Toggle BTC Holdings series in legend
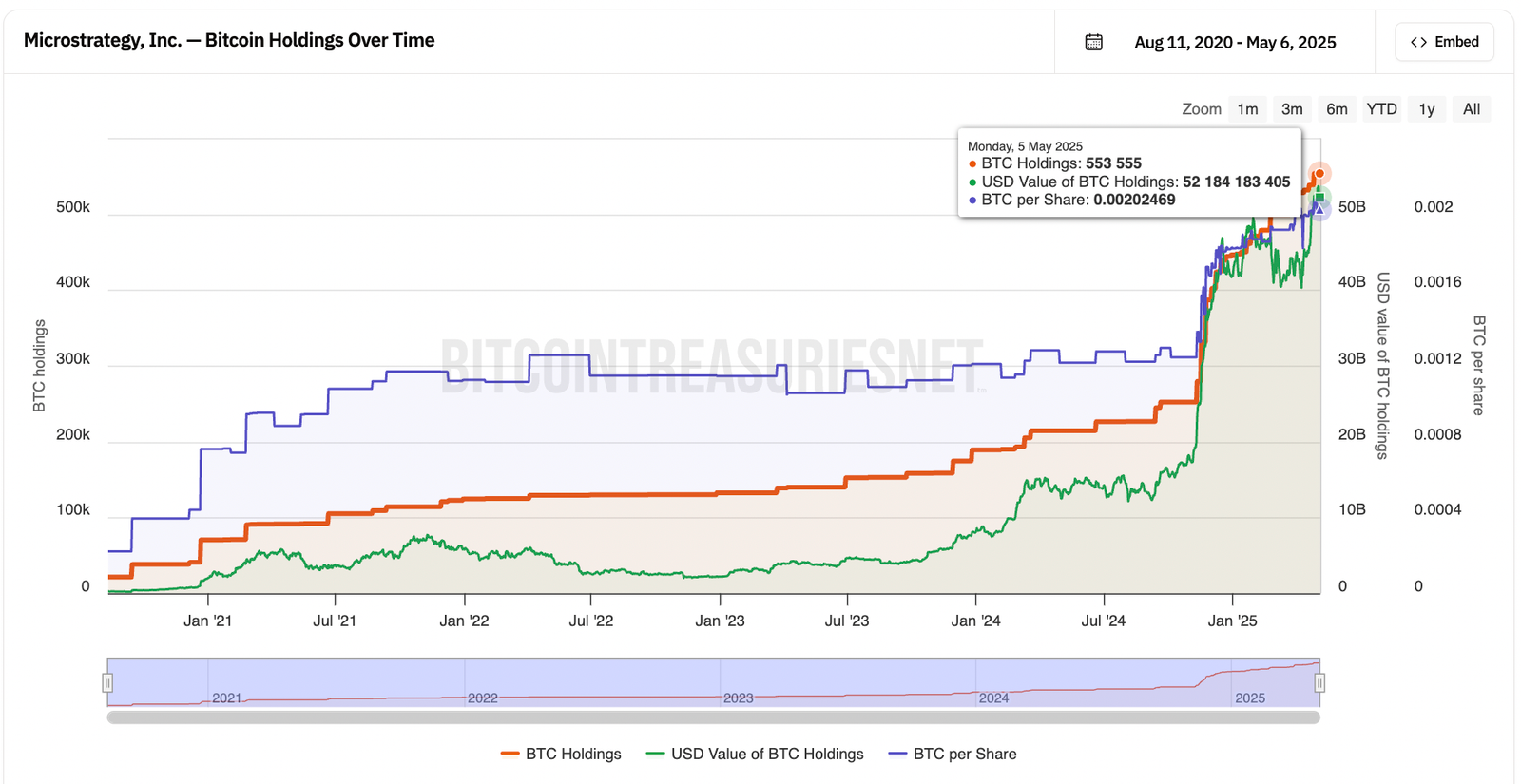1521x784 pixels. tap(561, 754)
